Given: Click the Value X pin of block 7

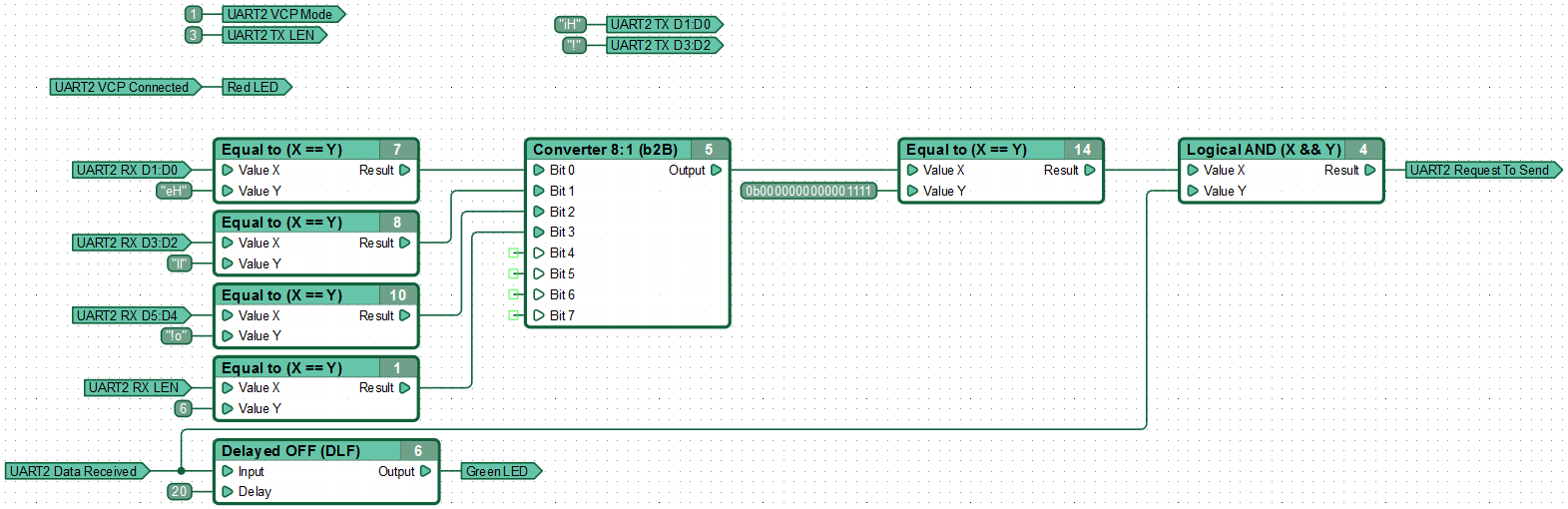Looking at the screenshot, I should coord(228,170).
